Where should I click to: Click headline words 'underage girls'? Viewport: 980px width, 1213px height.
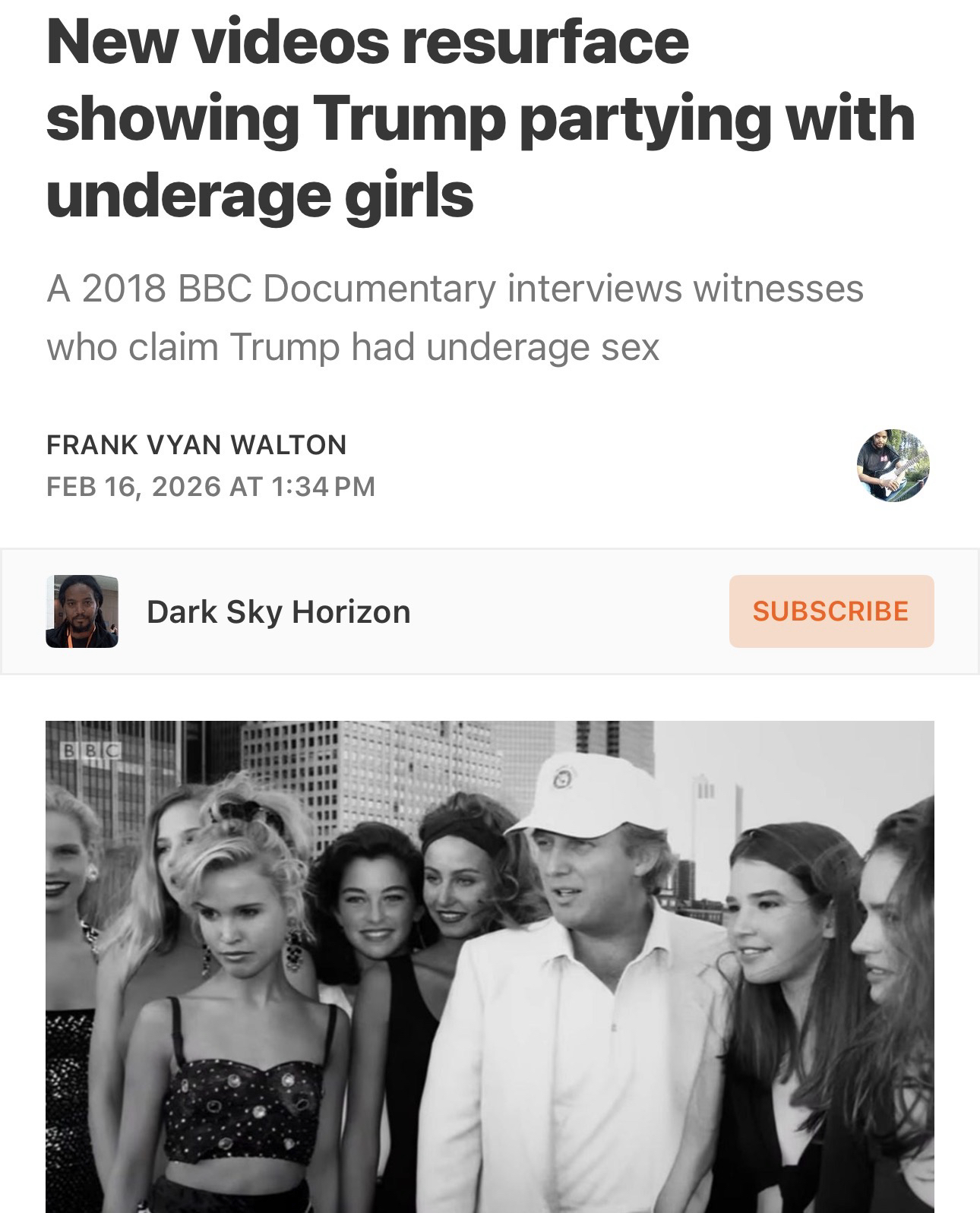pos(260,196)
